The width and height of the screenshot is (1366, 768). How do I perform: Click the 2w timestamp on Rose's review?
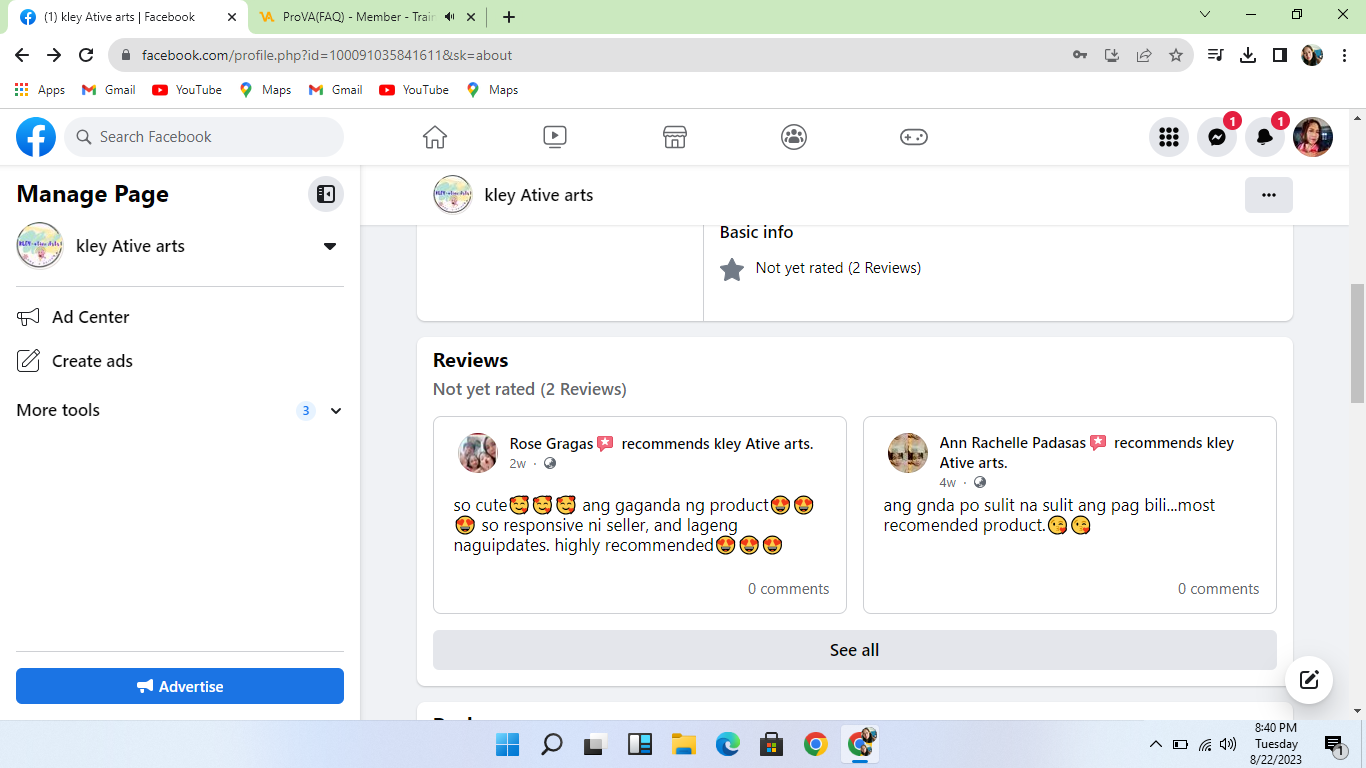pyautogui.click(x=518, y=464)
